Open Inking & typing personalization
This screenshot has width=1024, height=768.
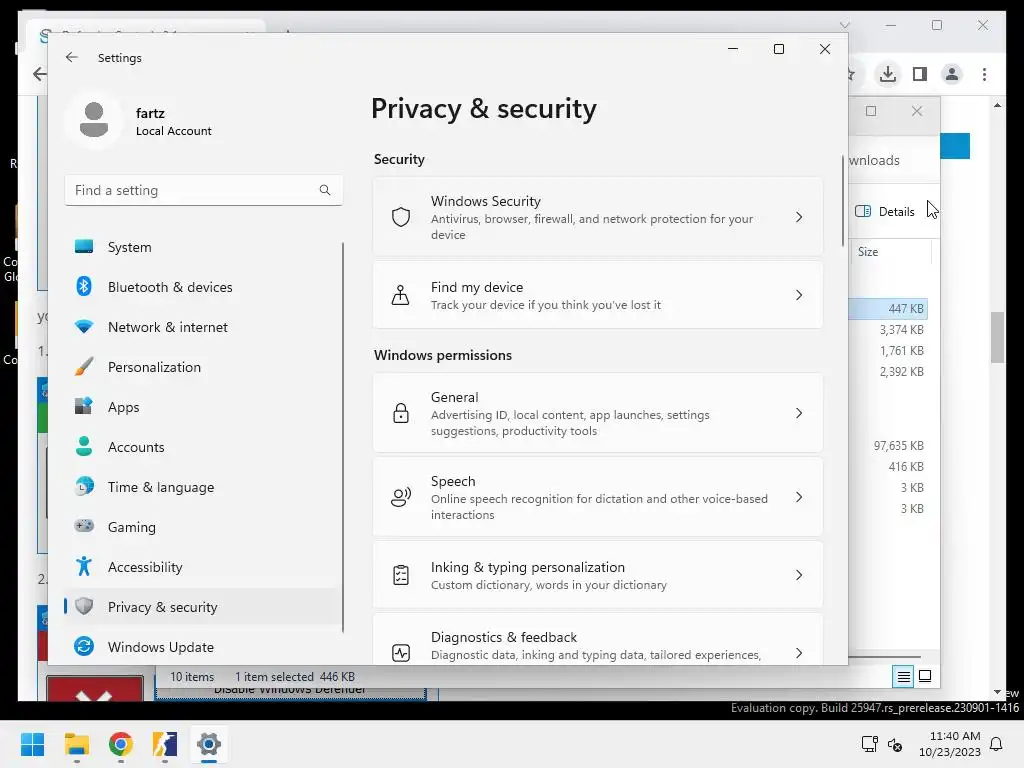click(x=598, y=575)
